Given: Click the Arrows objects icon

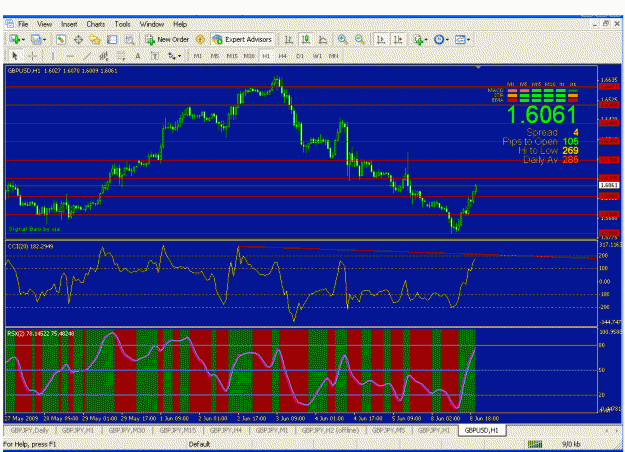Looking at the screenshot, I should tap(172, 56).
